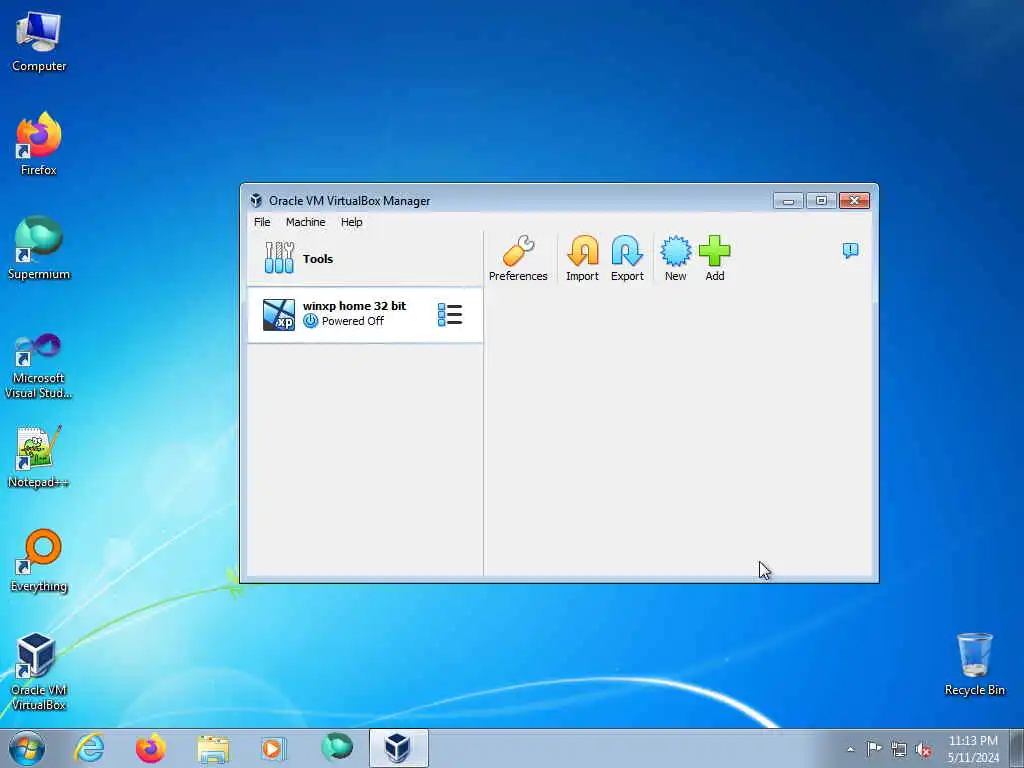The height and width of the screenshot is (768, 1024).
Task: Select the Oracle VM VirtualBox desktop shortcut
Action: click(x=39, y=672)
